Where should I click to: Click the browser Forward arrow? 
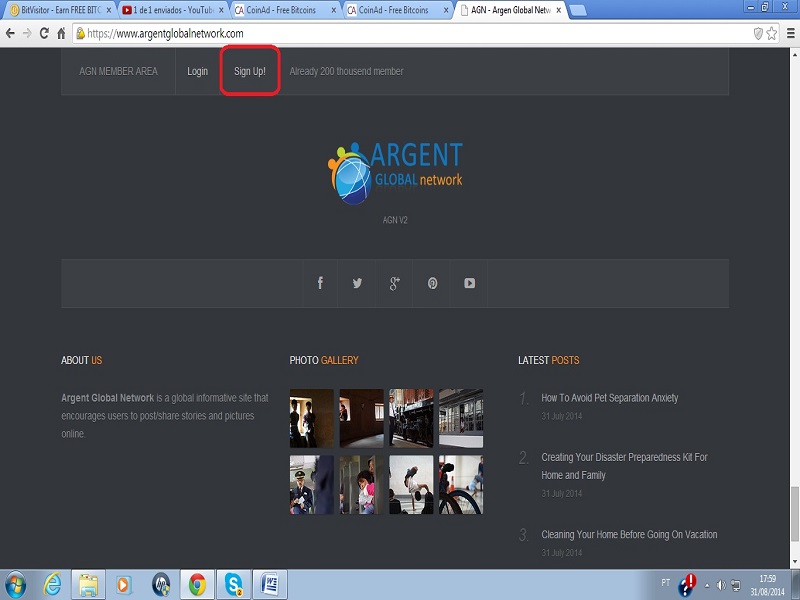coord(27,34)
